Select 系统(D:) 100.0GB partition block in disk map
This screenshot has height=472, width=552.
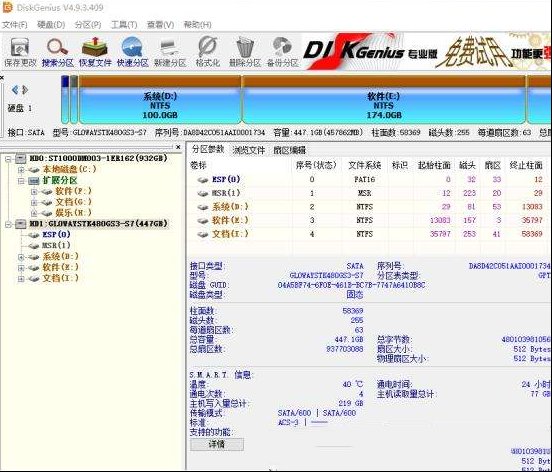160,100
